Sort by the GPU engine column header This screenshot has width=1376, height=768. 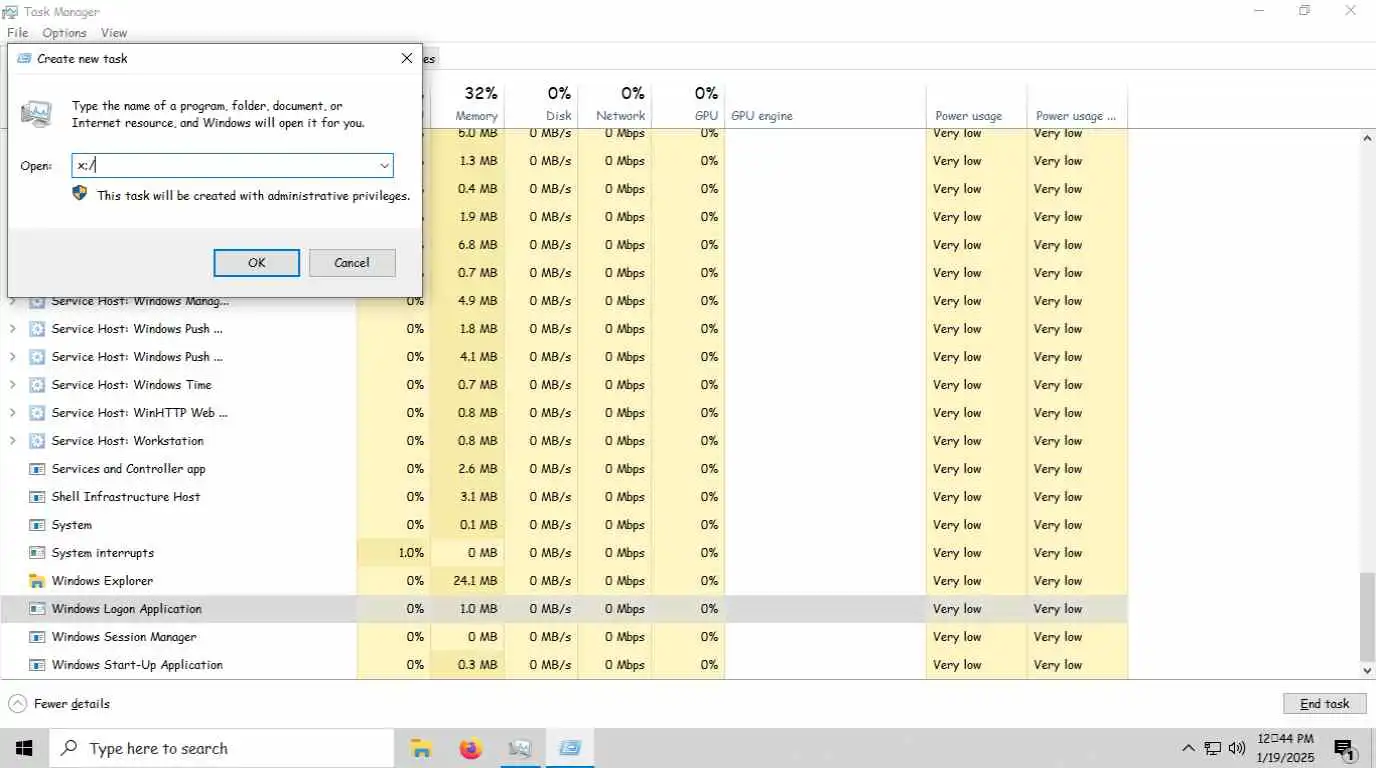point(825,104)
